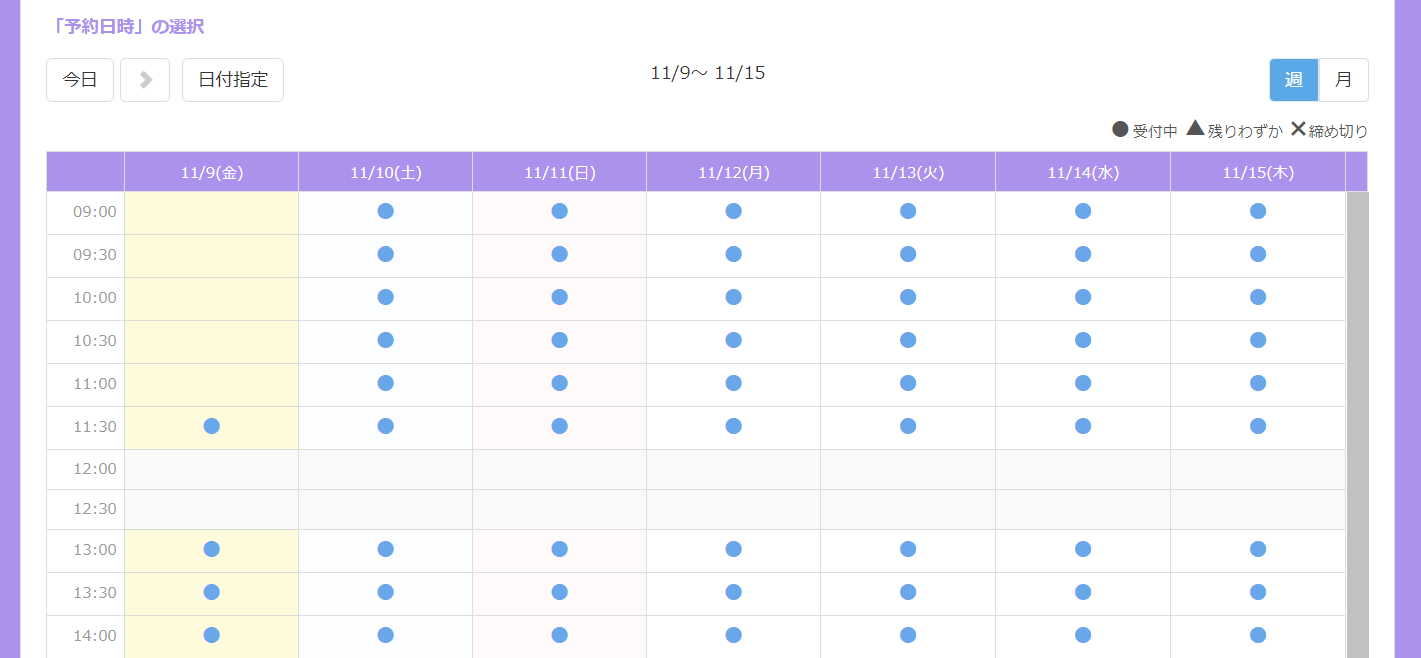Screen dimensions: 1421x658
Task: Open the 日付指定 date picker
Action: [x=233, y=80]
